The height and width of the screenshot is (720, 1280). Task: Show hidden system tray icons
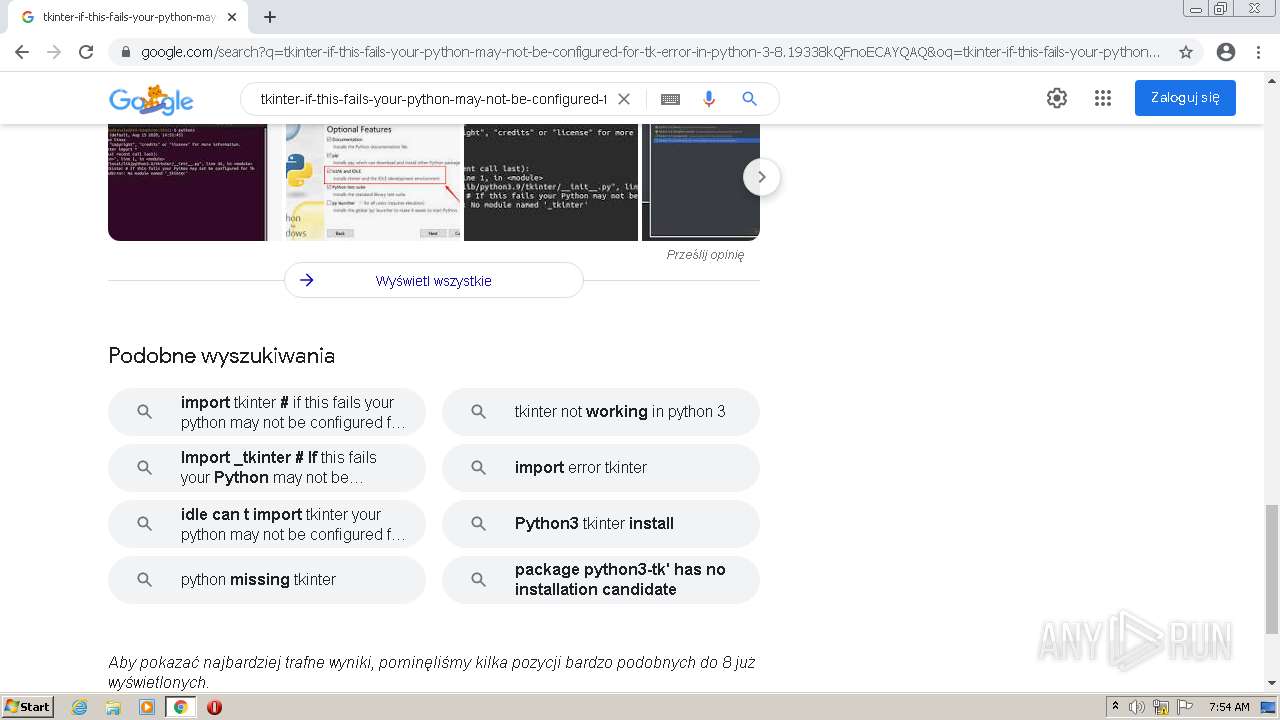coord(1115,707)
